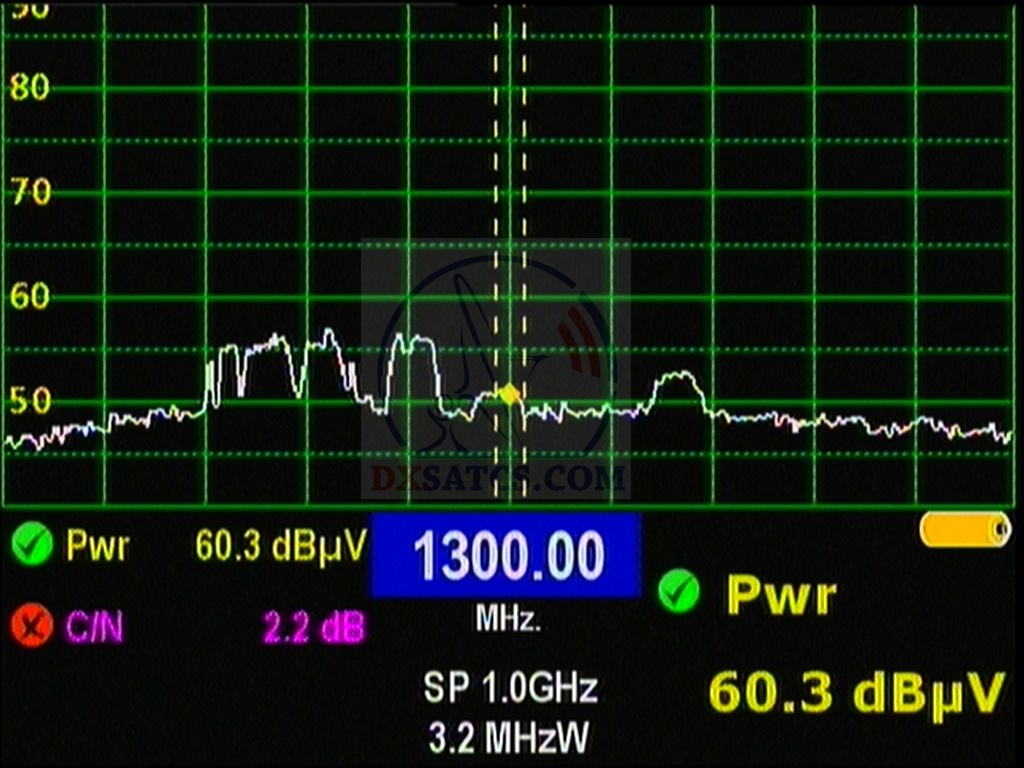Click the MHz. unit label under frequency
Viewport: 1024px width, 768px height.
508,620
